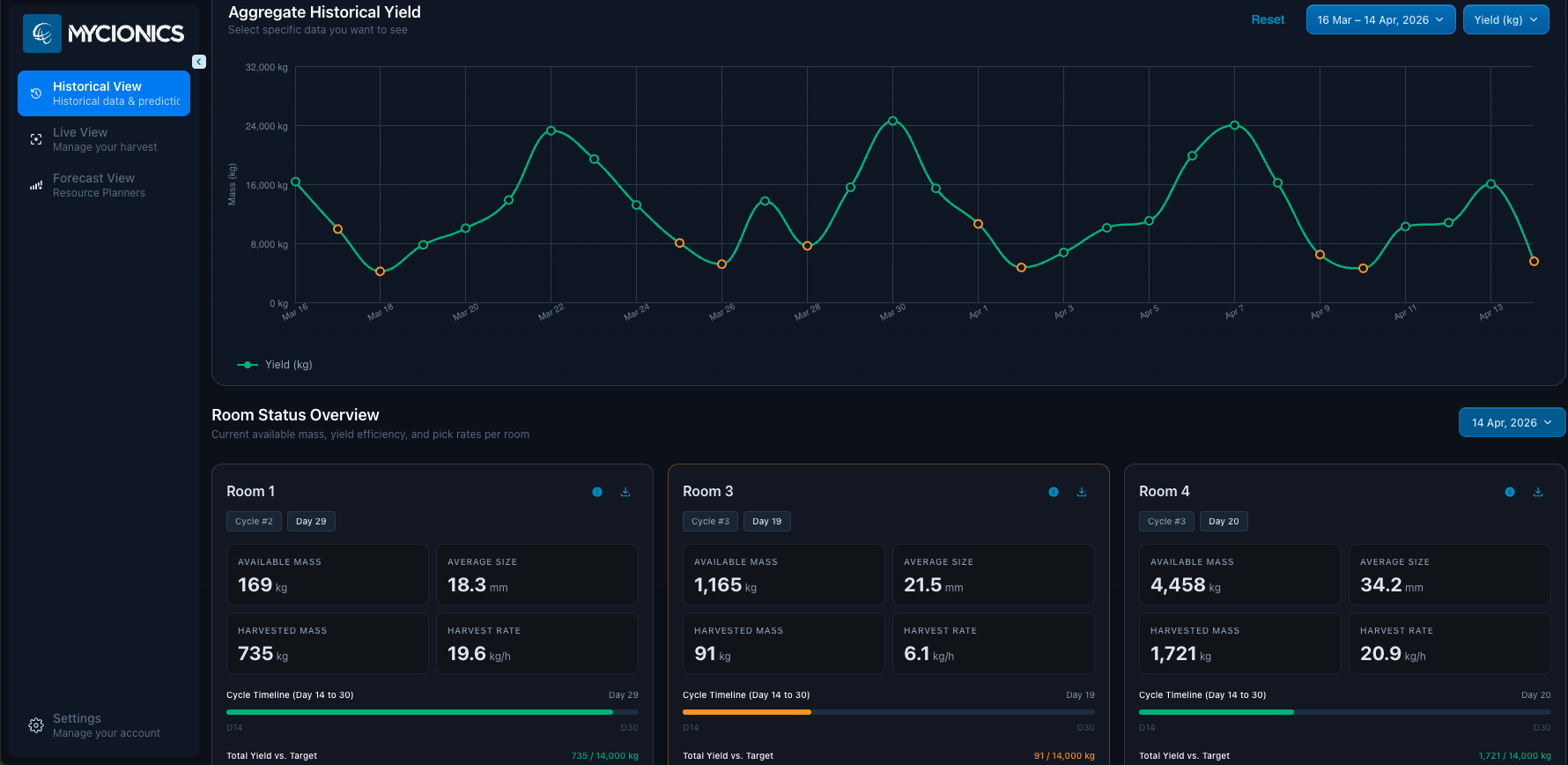Select the Mar 30 peak data point
Screen dimensions: 1568x765
892,121
